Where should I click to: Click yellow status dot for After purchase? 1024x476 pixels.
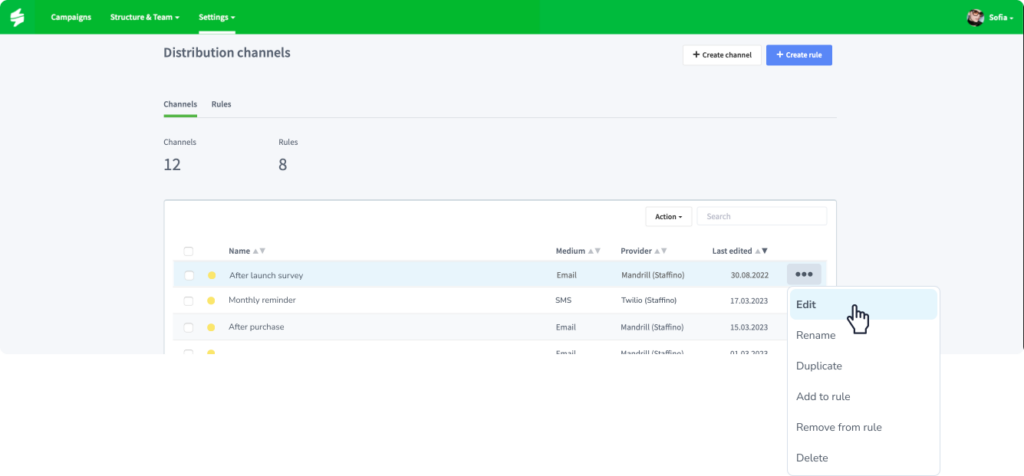211,327
